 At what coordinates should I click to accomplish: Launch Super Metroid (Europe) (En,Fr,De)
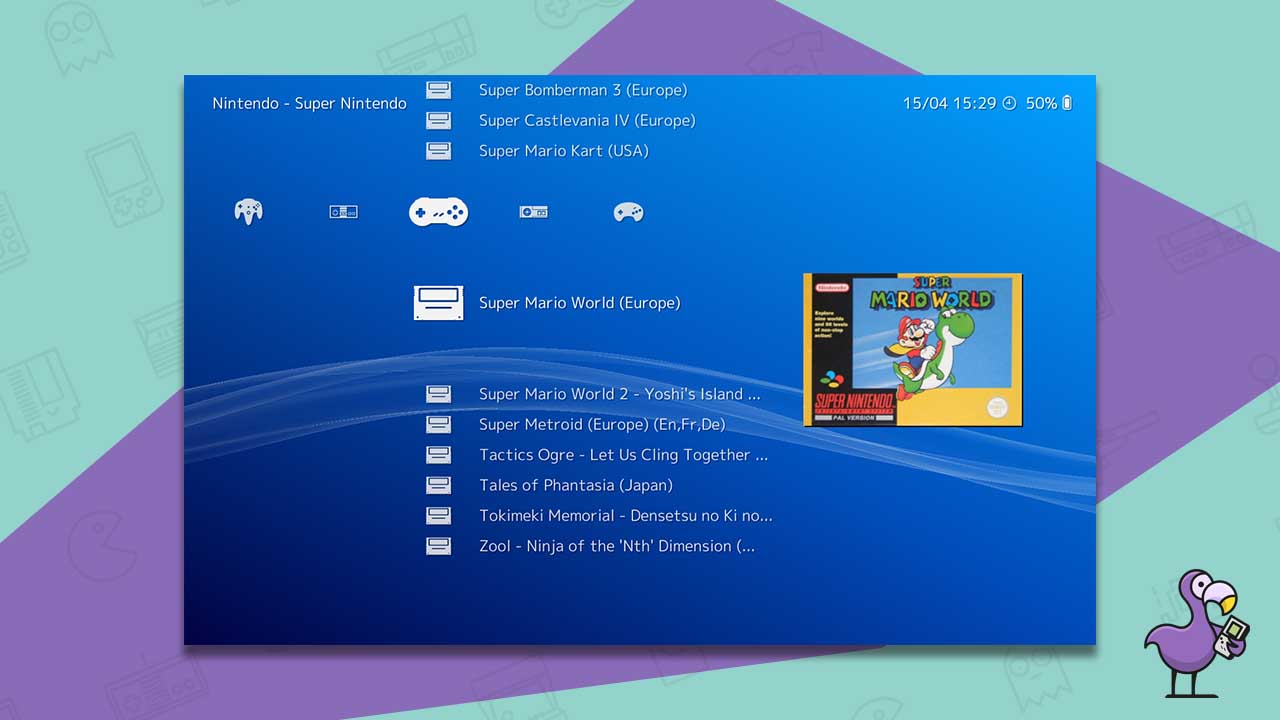pos(602,424)
